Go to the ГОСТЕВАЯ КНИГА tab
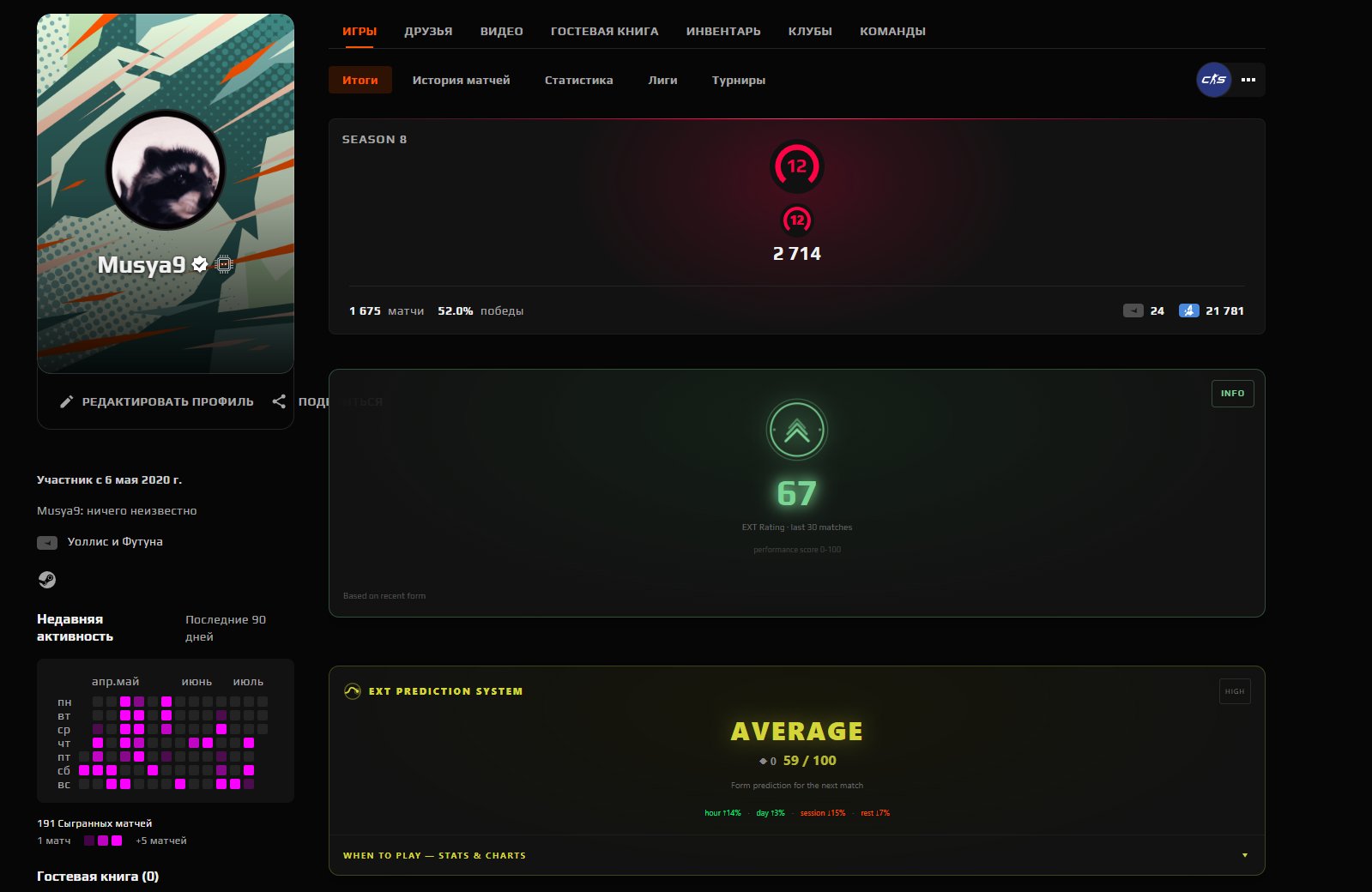Image resolution: width=1372 pixels, height=892 pixels. pos(604,31)
